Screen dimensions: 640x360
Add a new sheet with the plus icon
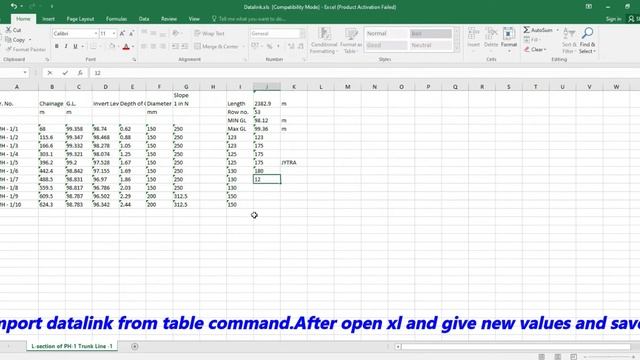point(135,347)
